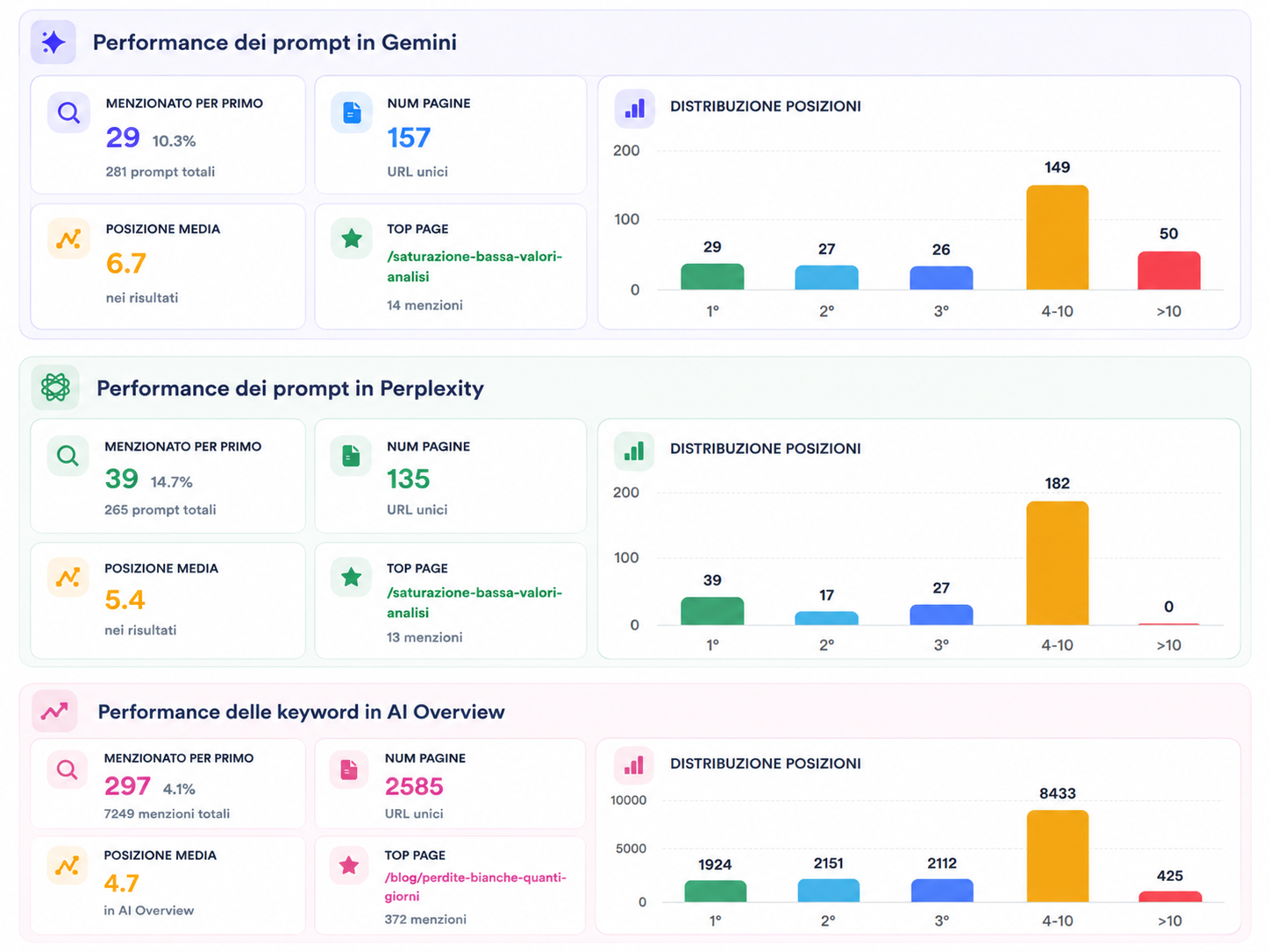1270x952 pixels.
Task: Click the Perplexity page count 135
Action: (408, 480)
